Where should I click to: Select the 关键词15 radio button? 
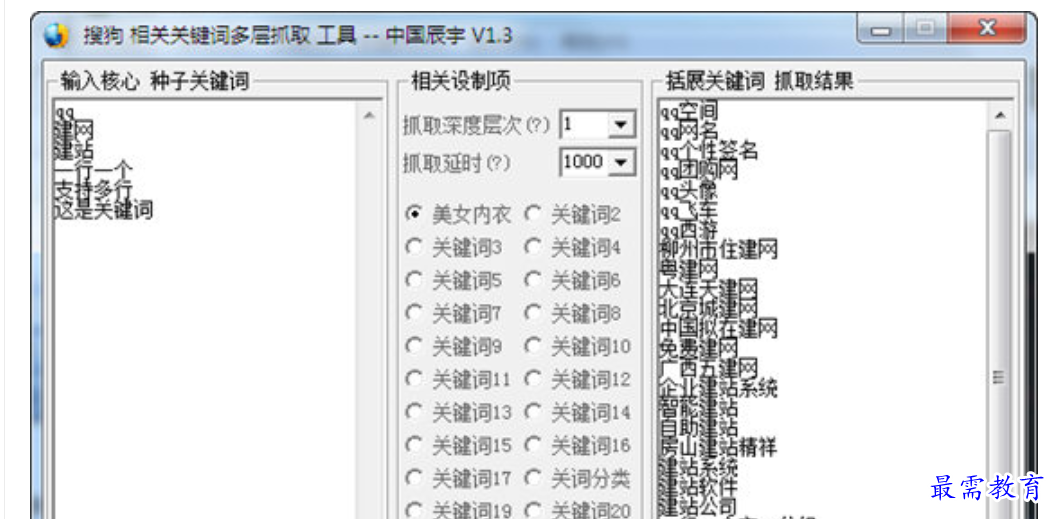(x=414, y=445)
